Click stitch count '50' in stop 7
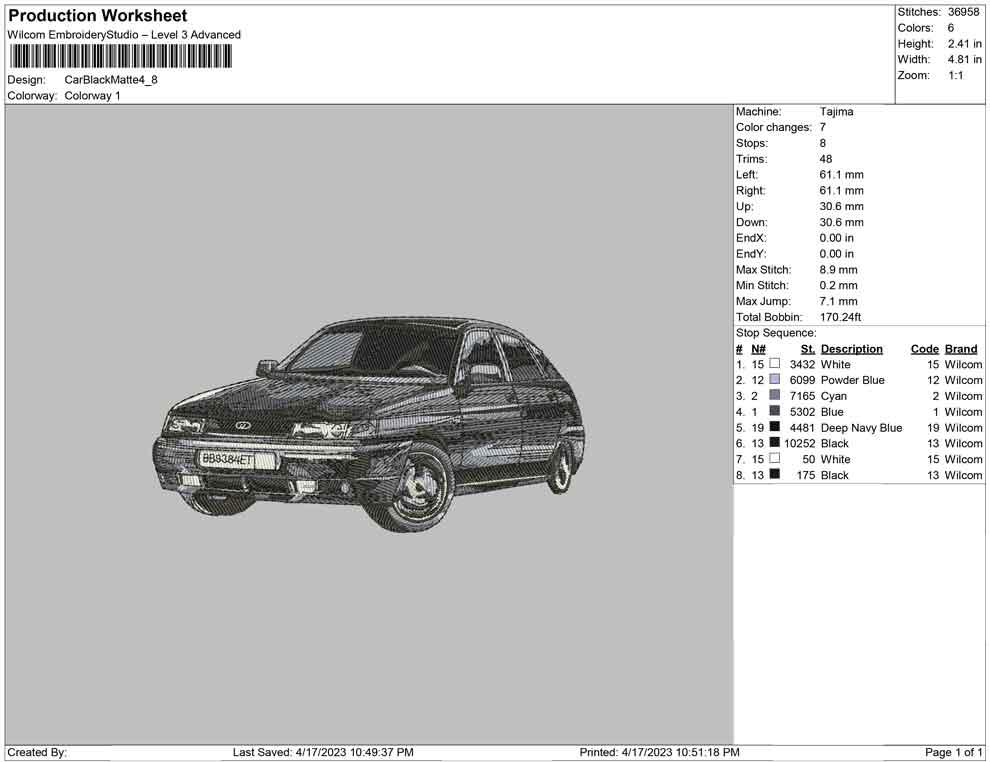990x762 pixels. pos(809,459)
